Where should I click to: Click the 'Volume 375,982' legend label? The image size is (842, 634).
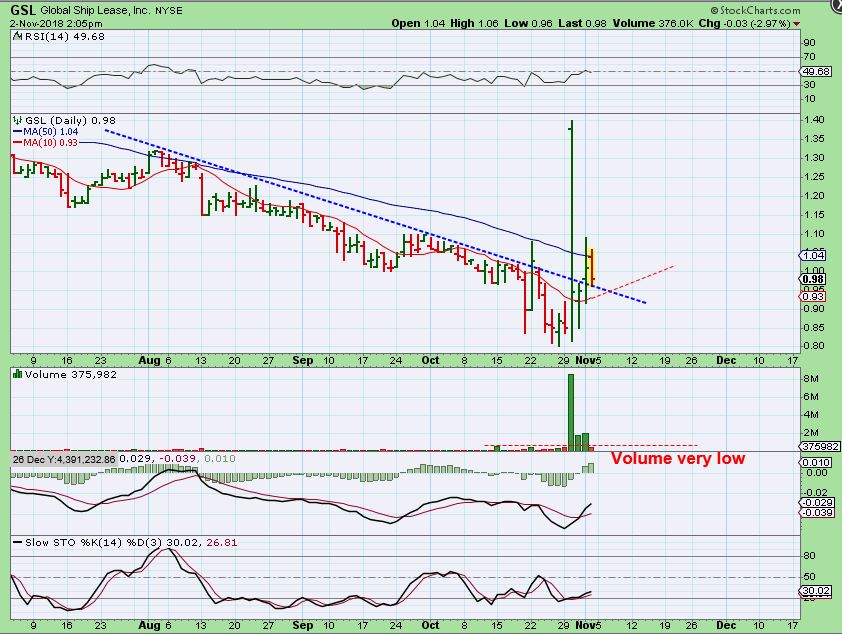point(70,374)
